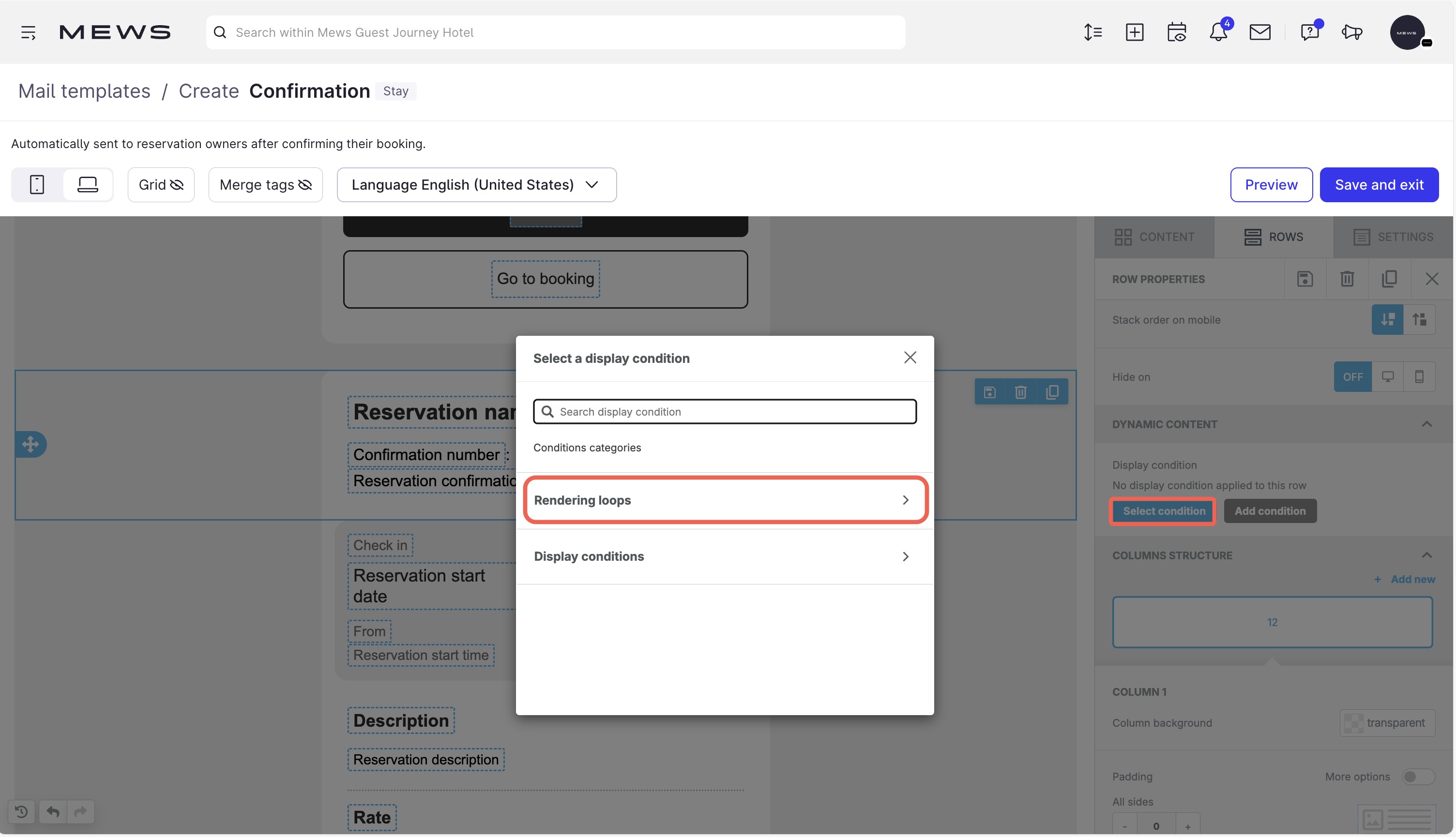
Task: Open the transparent column background swatch
Action: pos(1386,723)
